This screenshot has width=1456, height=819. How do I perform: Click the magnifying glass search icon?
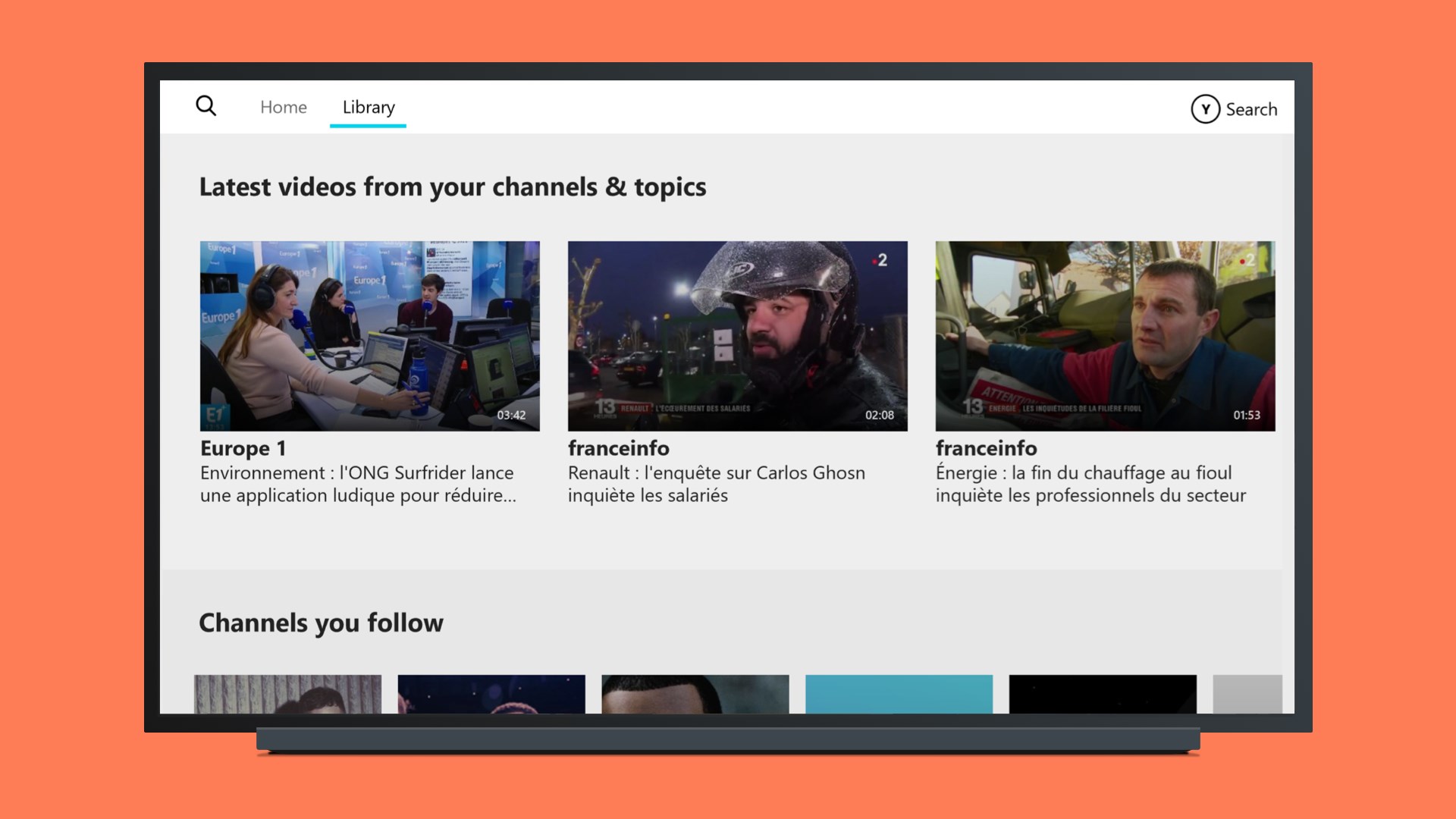click(x=206, y=105)
